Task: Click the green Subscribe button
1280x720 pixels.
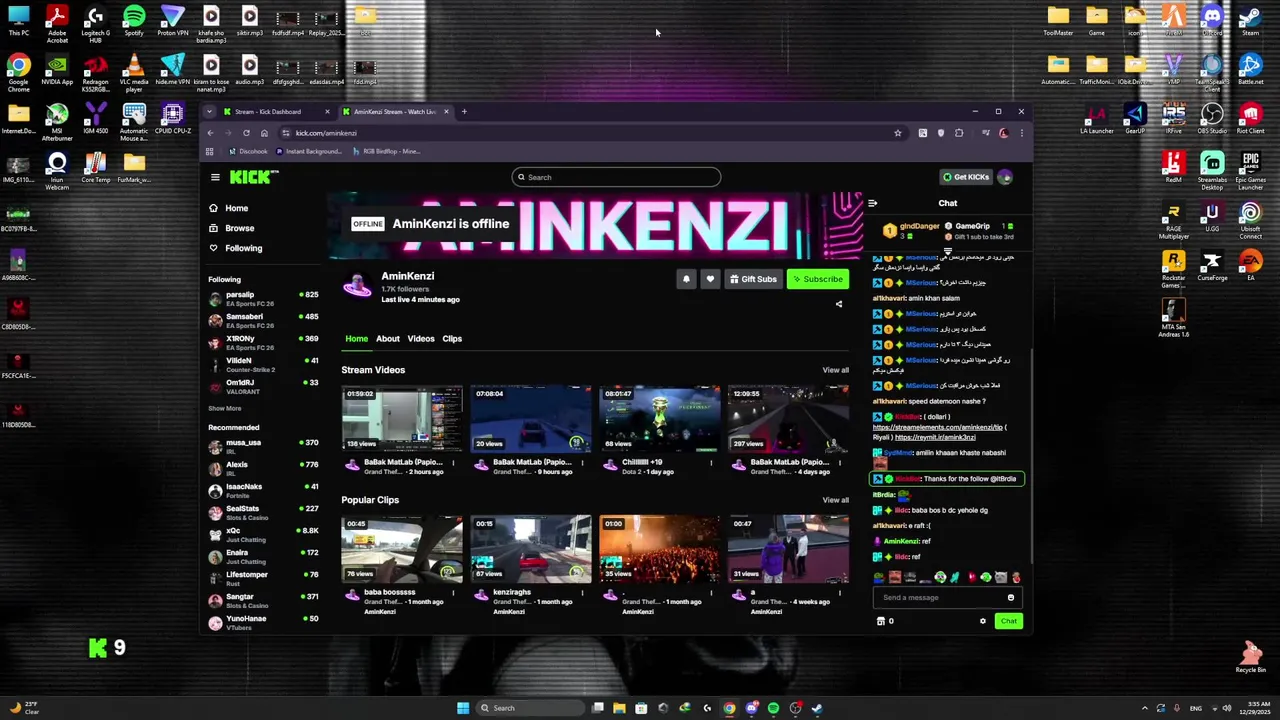Action: click(x=818, y=279)
